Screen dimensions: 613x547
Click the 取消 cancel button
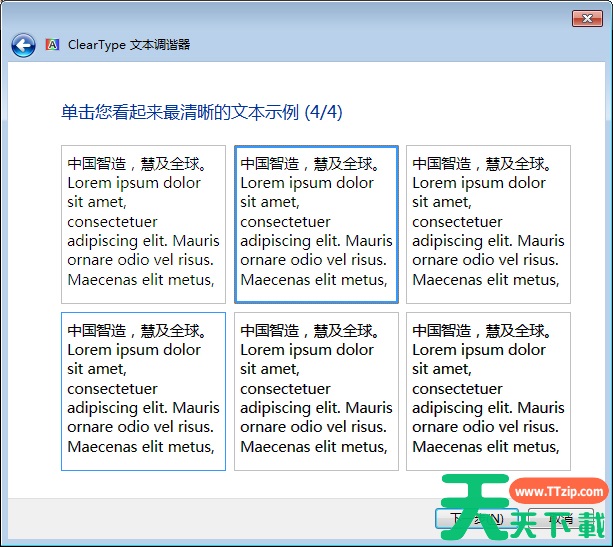(x=566, y=519)
